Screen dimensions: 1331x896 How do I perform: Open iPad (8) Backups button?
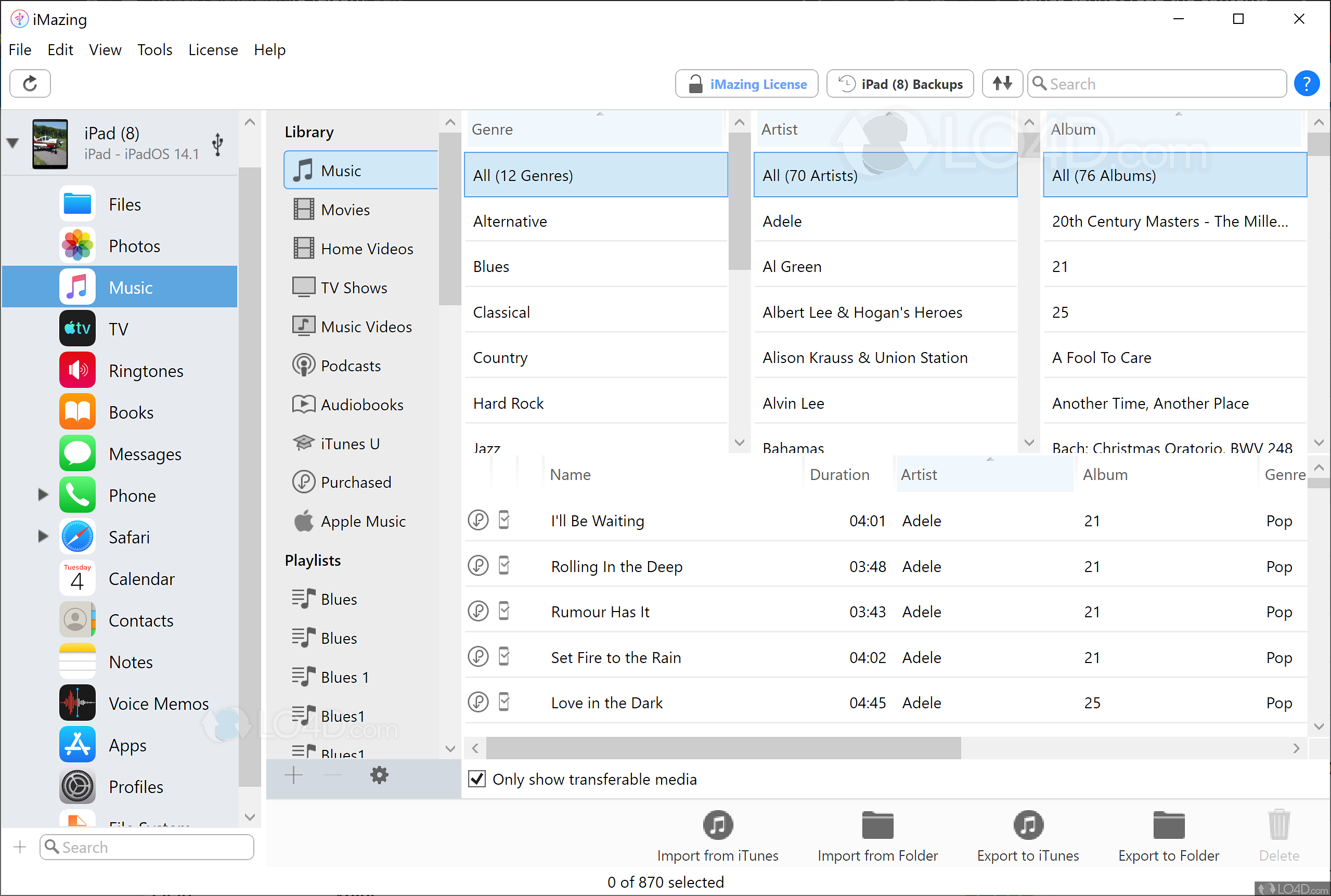click(x=899, y=84)
